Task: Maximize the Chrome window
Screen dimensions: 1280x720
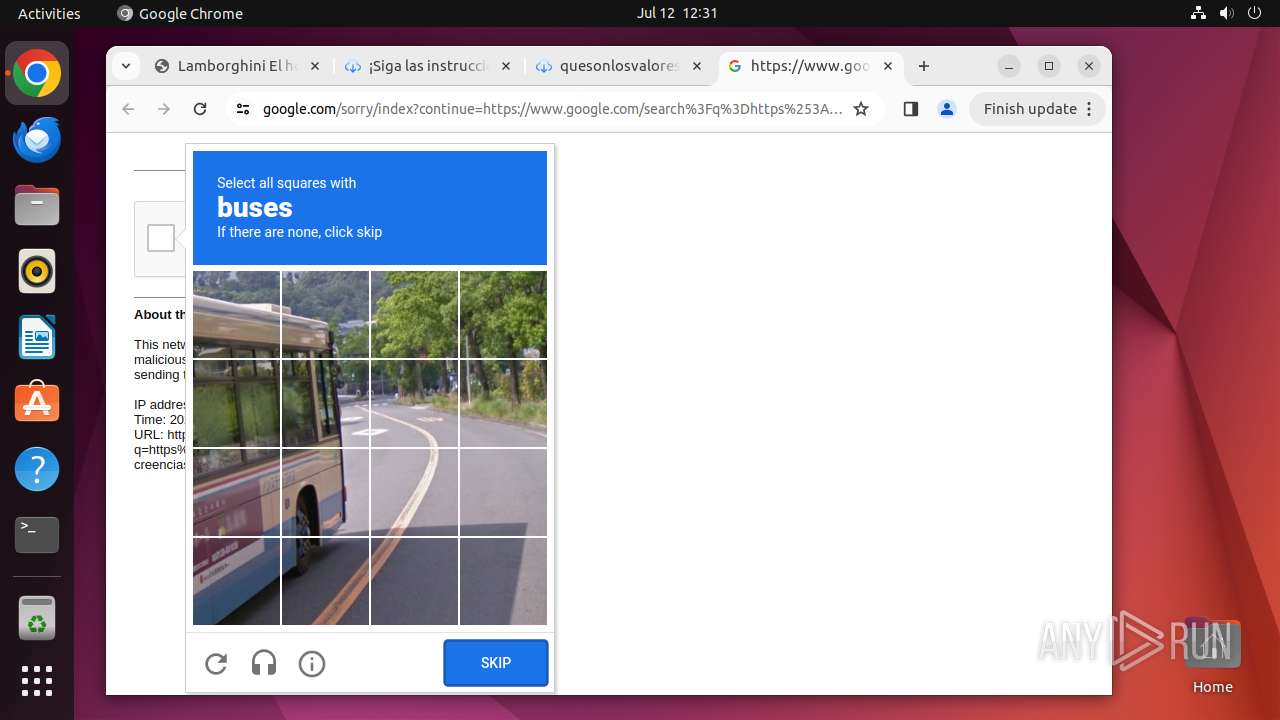Action: coord(1049,66)
